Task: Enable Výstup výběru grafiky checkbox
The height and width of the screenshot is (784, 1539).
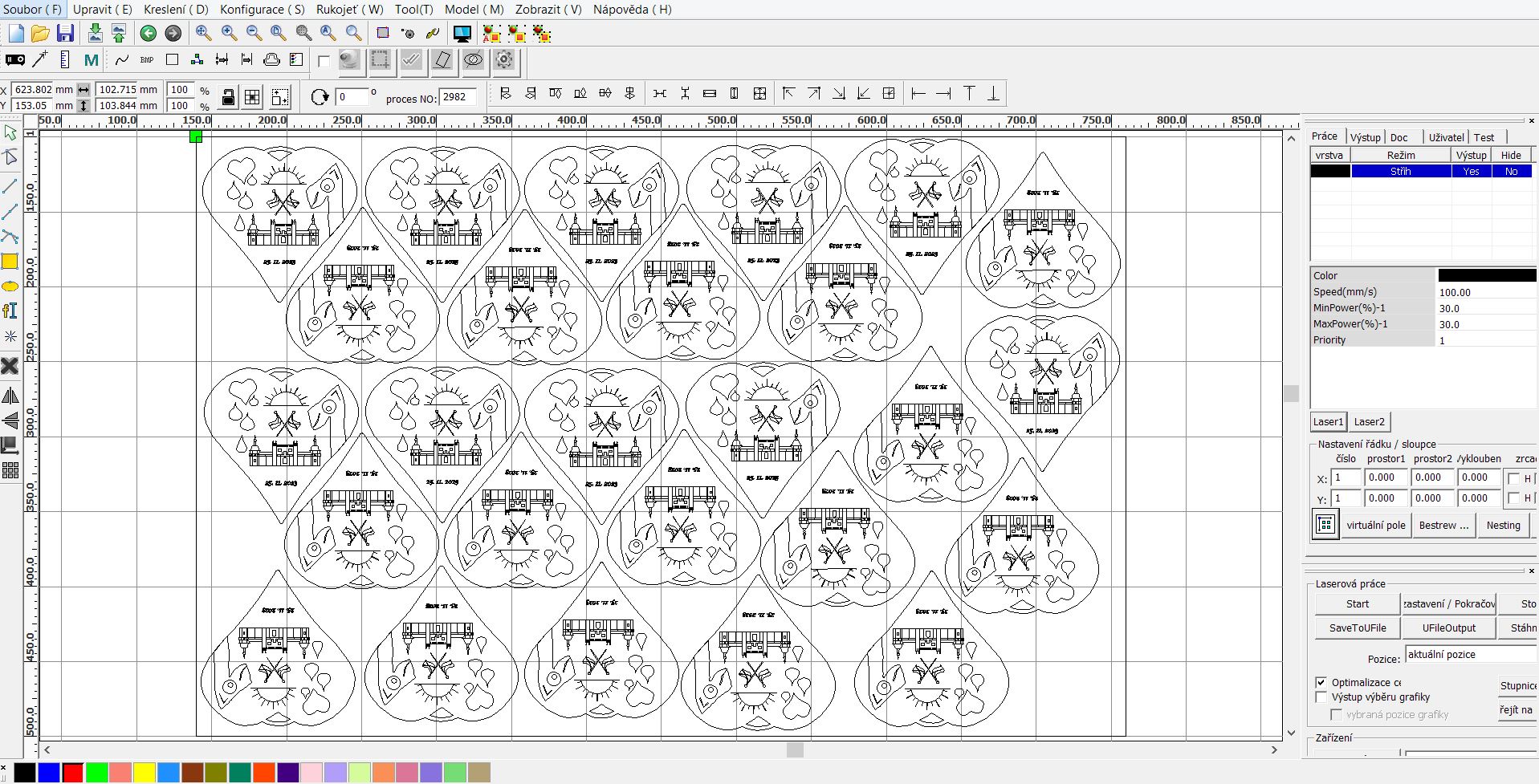Action: click(1321, 697)
